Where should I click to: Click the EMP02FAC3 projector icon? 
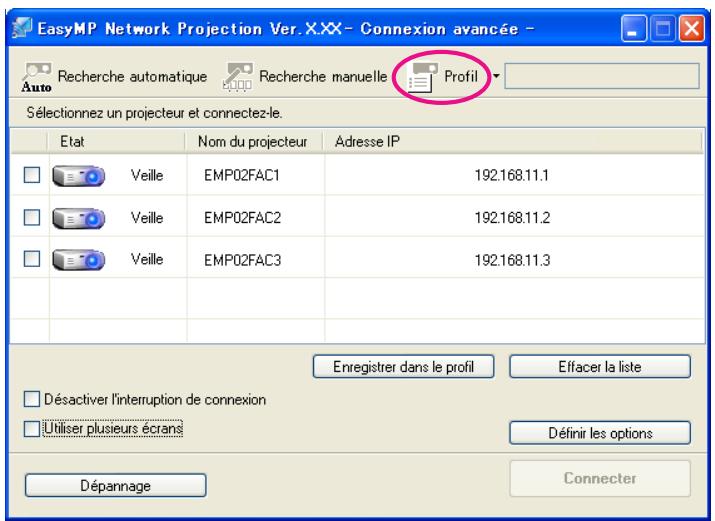click(78, 260)
